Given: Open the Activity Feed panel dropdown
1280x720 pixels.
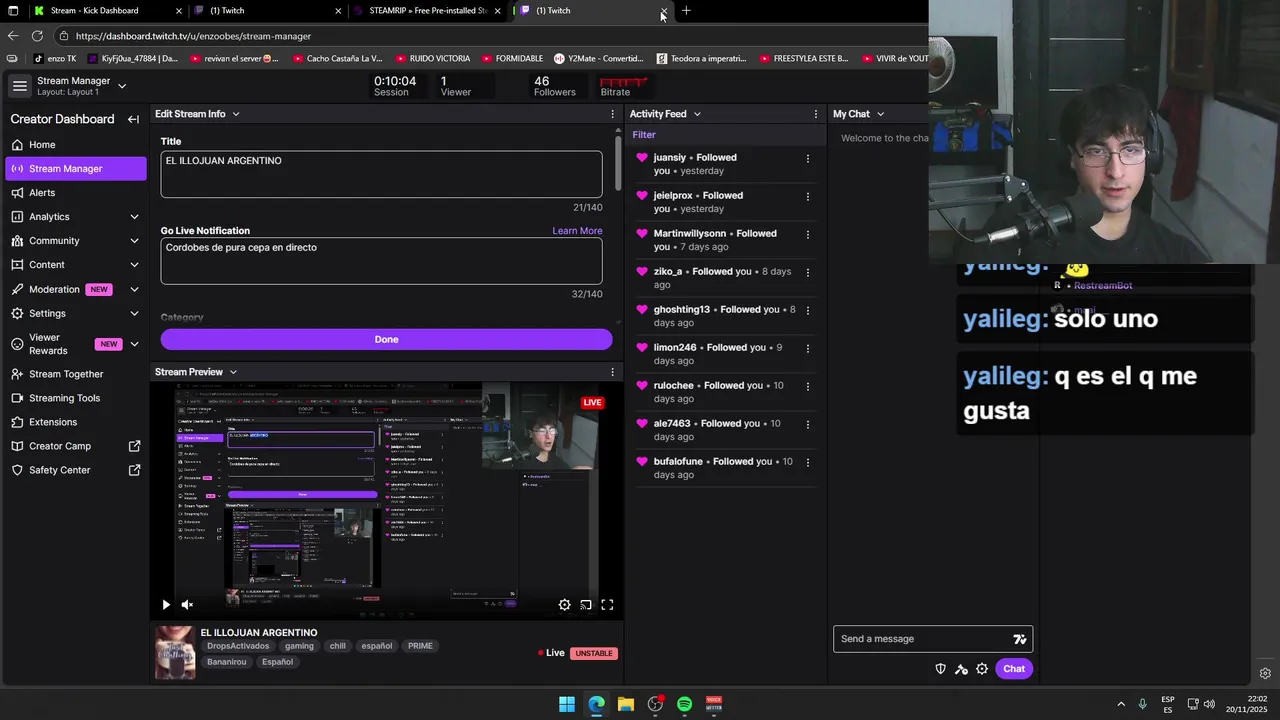Looking at the screenshot, I should tap(697, 114).
